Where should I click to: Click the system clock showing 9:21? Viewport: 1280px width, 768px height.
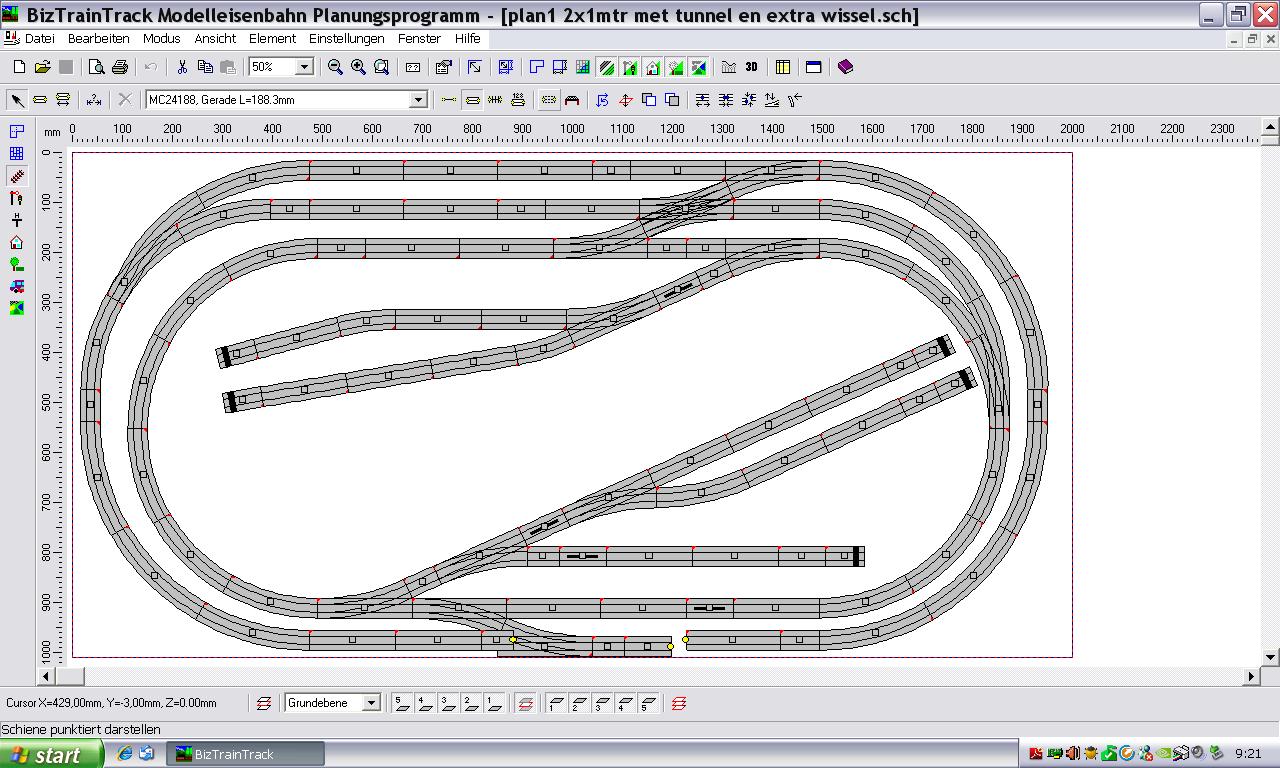point(1248,754)
